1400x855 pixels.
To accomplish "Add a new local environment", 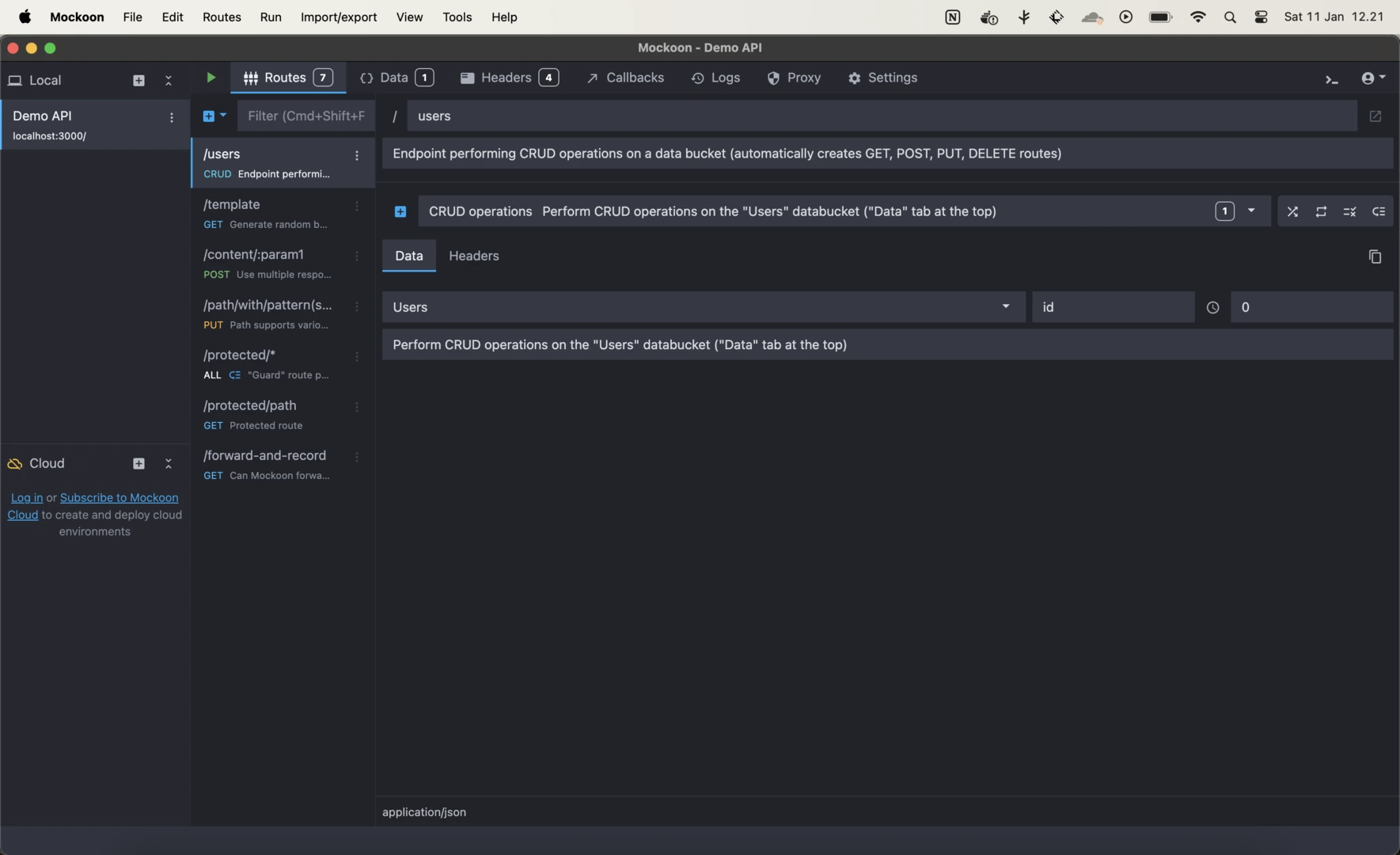I will (138, 81).
